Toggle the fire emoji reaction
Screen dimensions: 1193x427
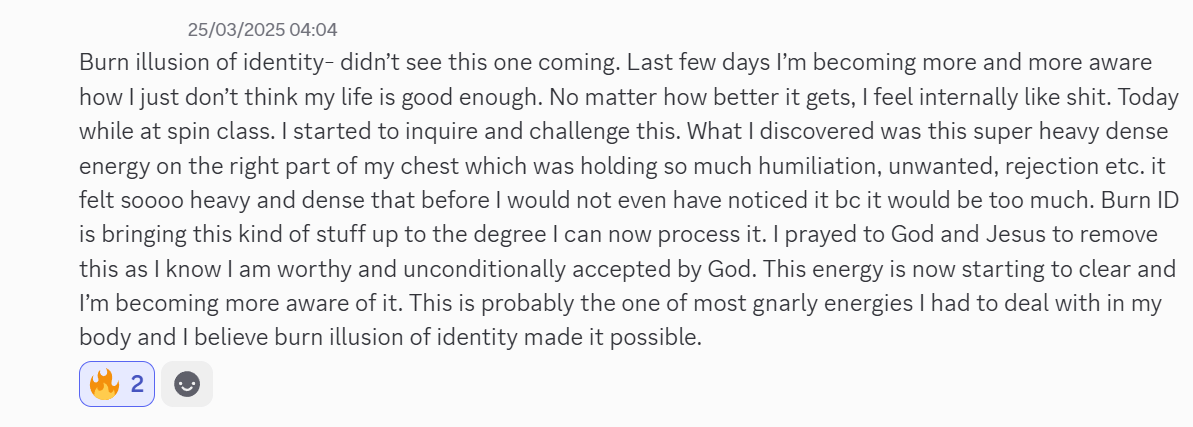point(116,384)
